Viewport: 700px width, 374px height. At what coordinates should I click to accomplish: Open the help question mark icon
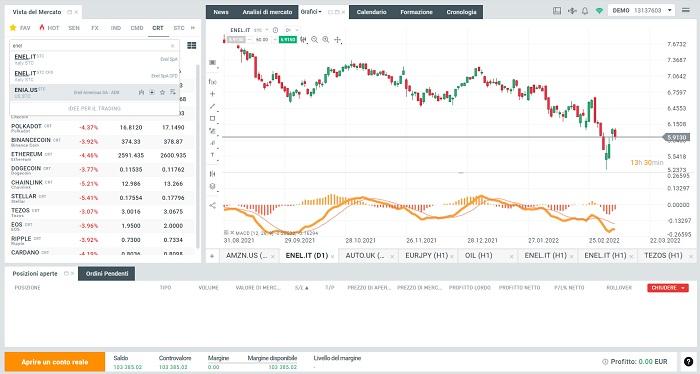point(688,362)
